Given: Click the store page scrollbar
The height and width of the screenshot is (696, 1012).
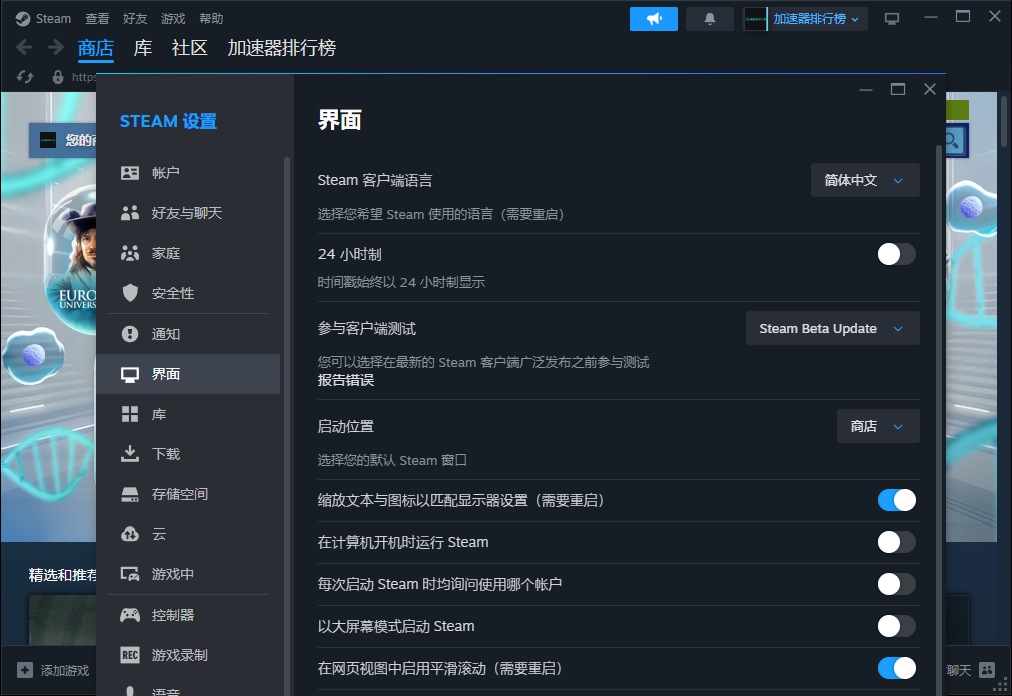Looking at the screenshot, I should 1004,121.
